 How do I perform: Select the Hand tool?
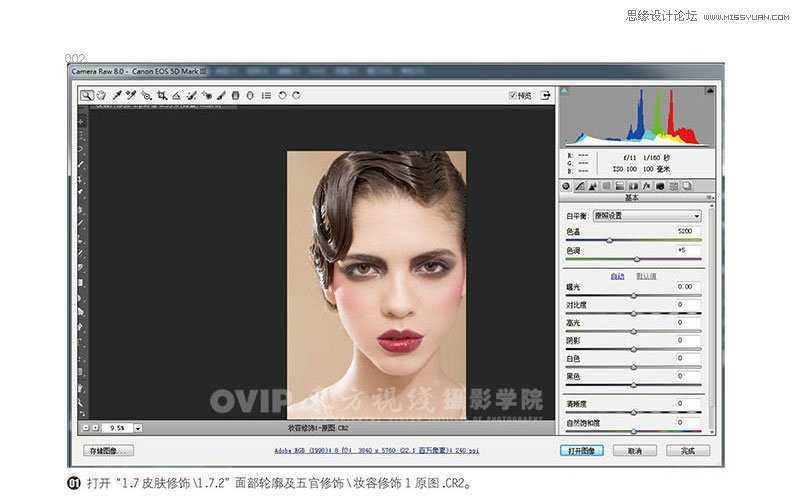click(101, 95)
